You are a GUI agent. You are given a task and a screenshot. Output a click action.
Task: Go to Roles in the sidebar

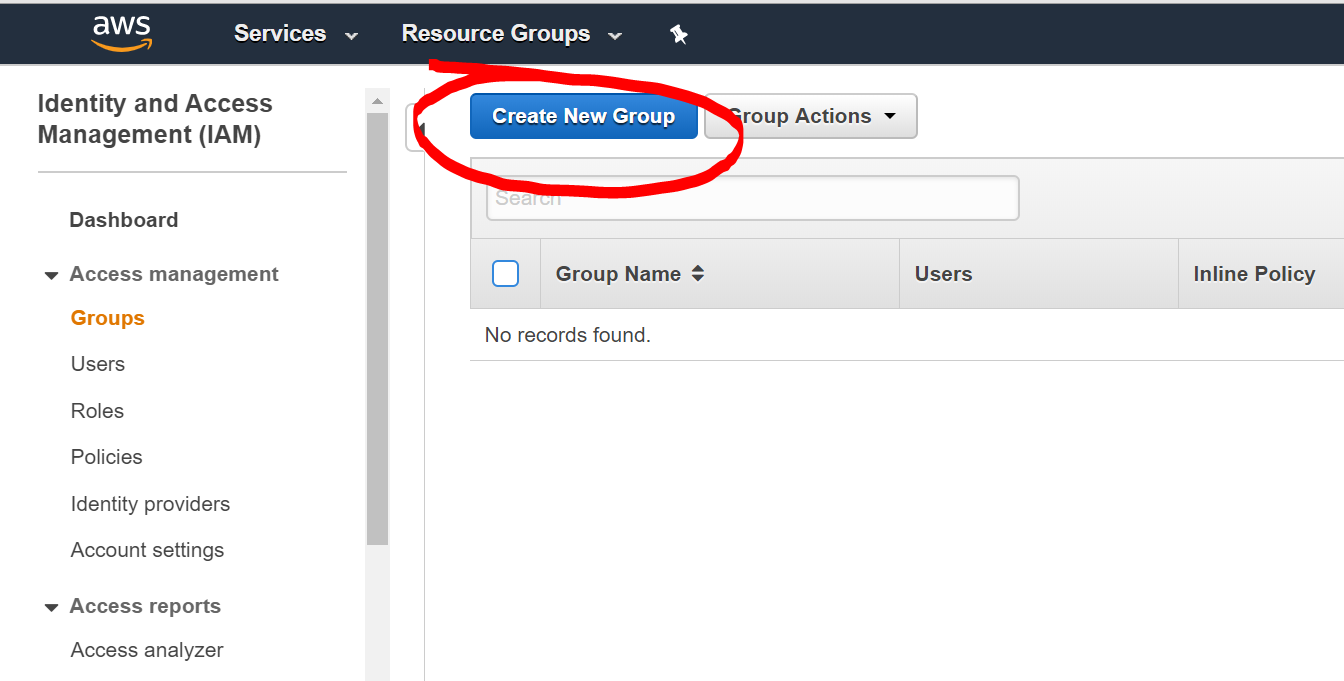click(x=97, y=411)
